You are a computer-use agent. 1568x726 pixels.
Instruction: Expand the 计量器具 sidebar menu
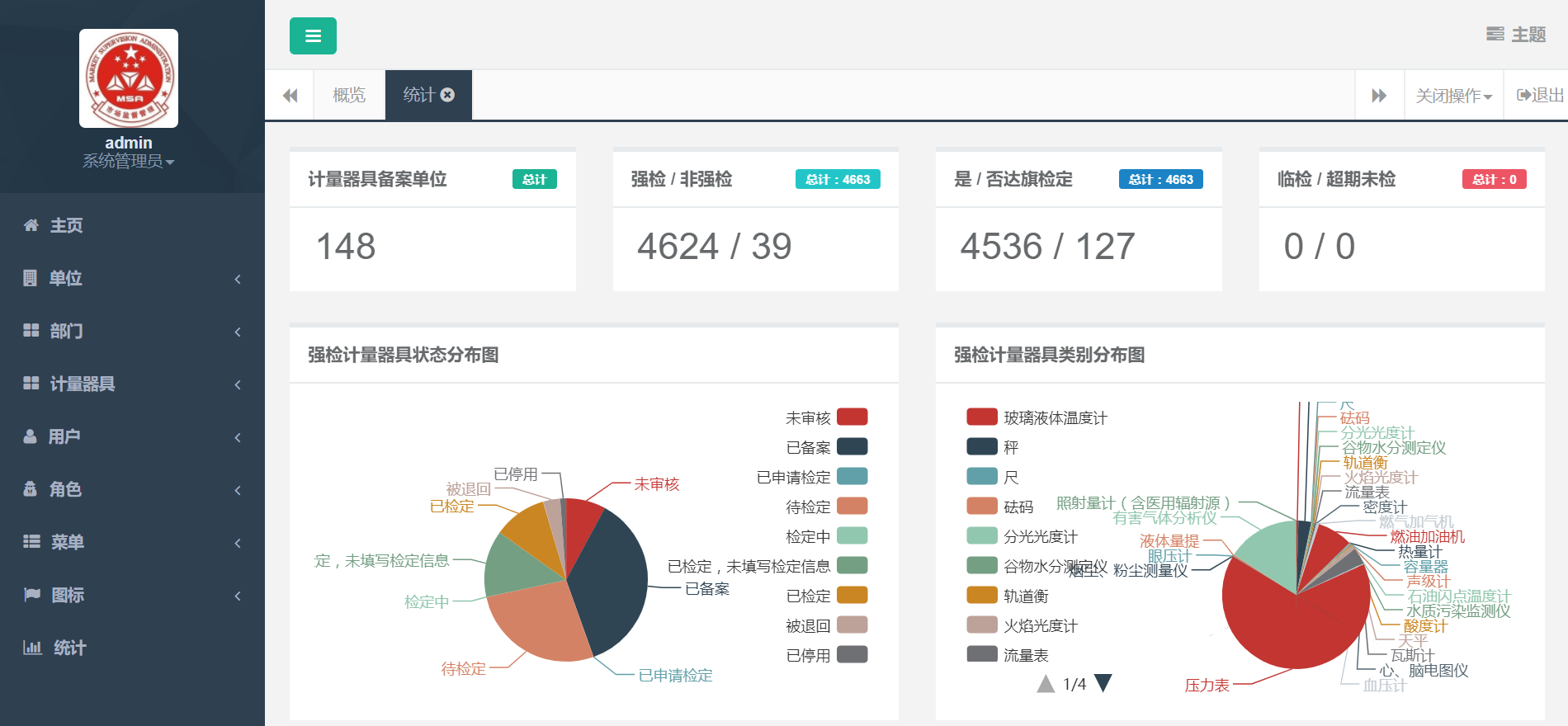click(83, 384)
